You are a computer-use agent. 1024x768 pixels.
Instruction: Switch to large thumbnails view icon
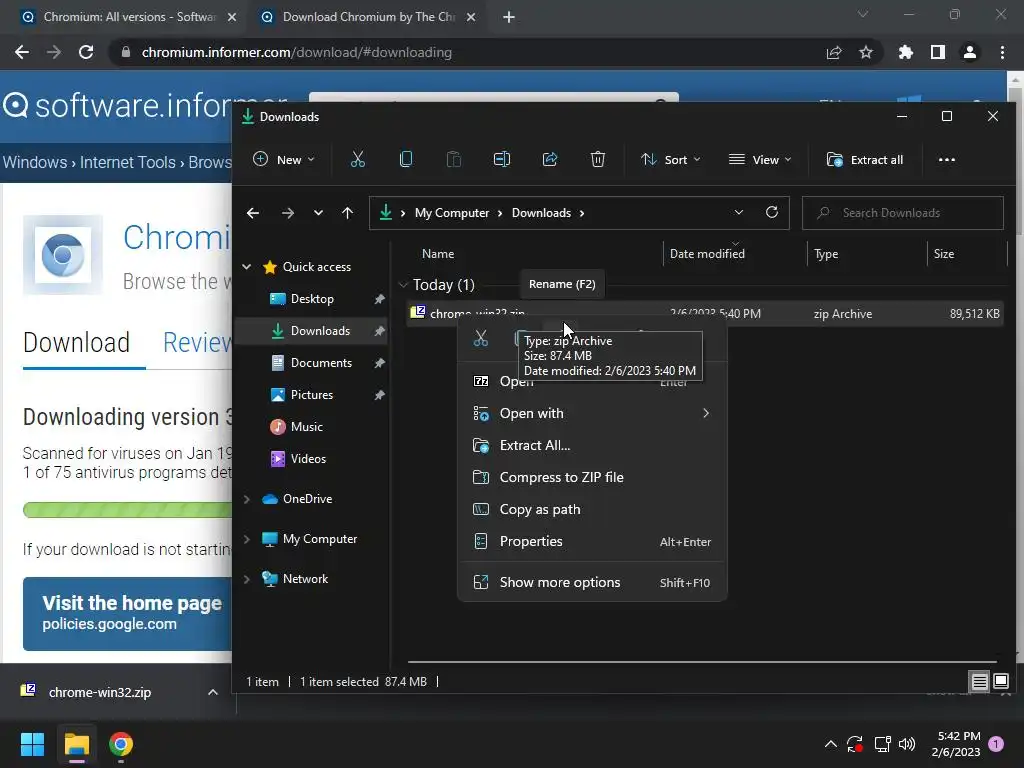click(1000, 682)
